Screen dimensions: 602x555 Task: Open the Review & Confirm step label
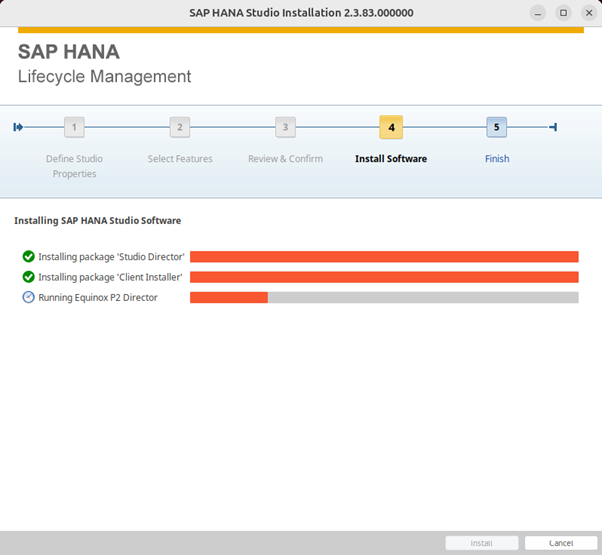tap(285, 159)
